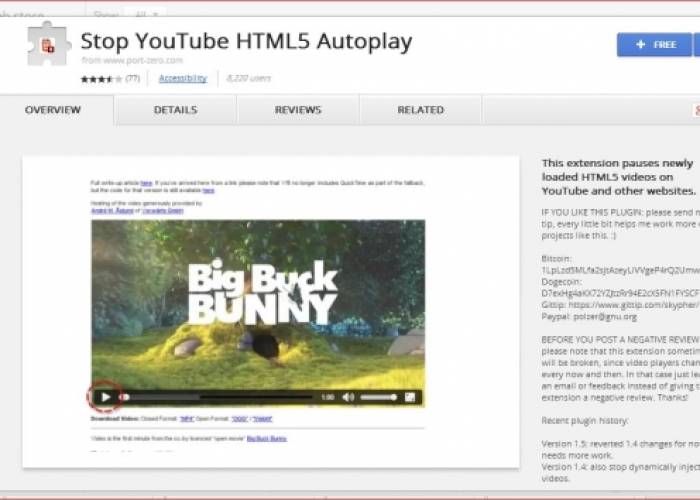Click the Gittip URL text
Image resolution: width=700 pixels, height=500 pixels.
coord(634,305)
